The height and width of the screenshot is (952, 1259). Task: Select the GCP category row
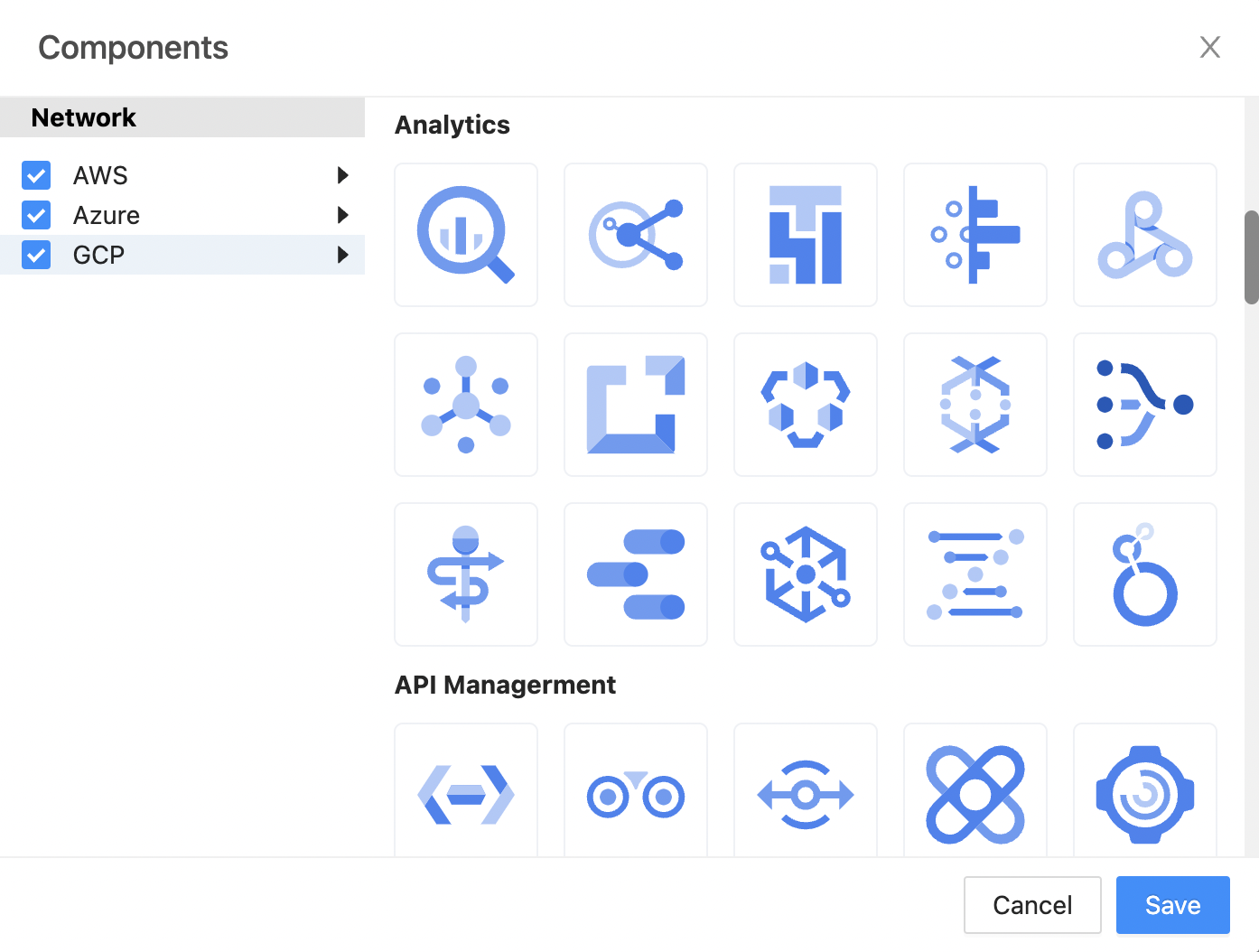(x=181, y=255)
